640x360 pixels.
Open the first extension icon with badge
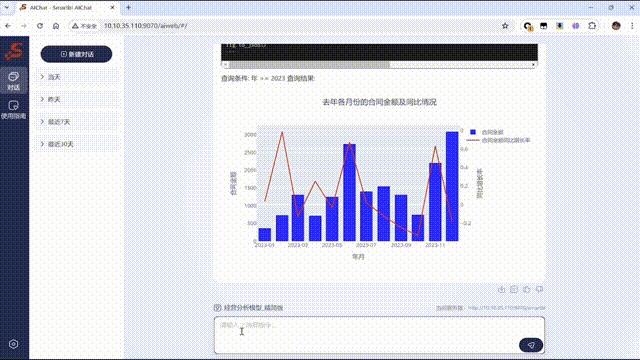pyautogui.click(x=528, y=26)
